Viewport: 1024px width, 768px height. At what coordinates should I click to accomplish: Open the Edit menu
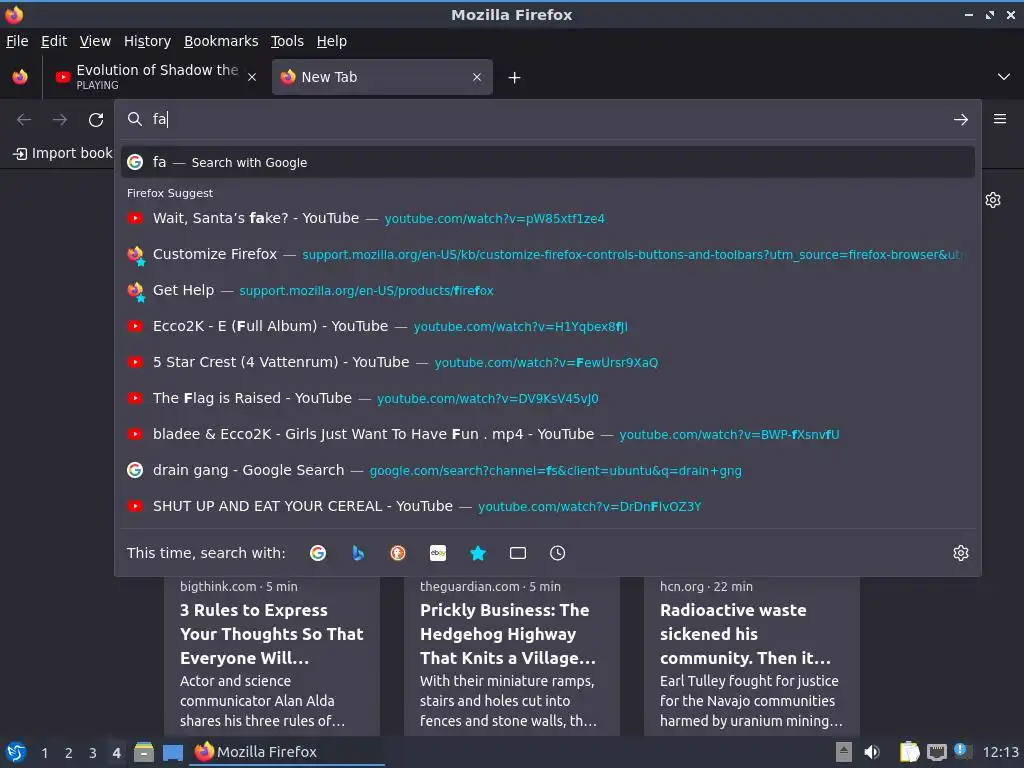click(x=54, y=41)
